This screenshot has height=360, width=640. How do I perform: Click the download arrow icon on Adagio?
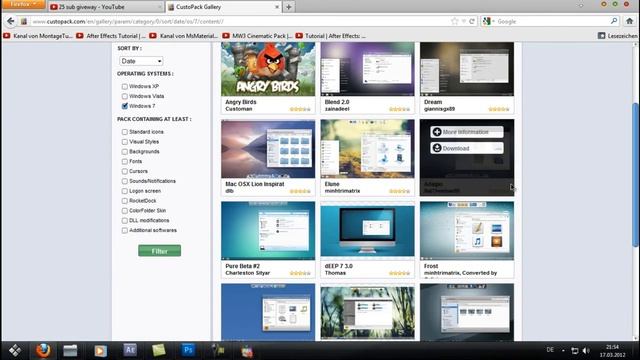pyautogui.click(x=437, y=148)
